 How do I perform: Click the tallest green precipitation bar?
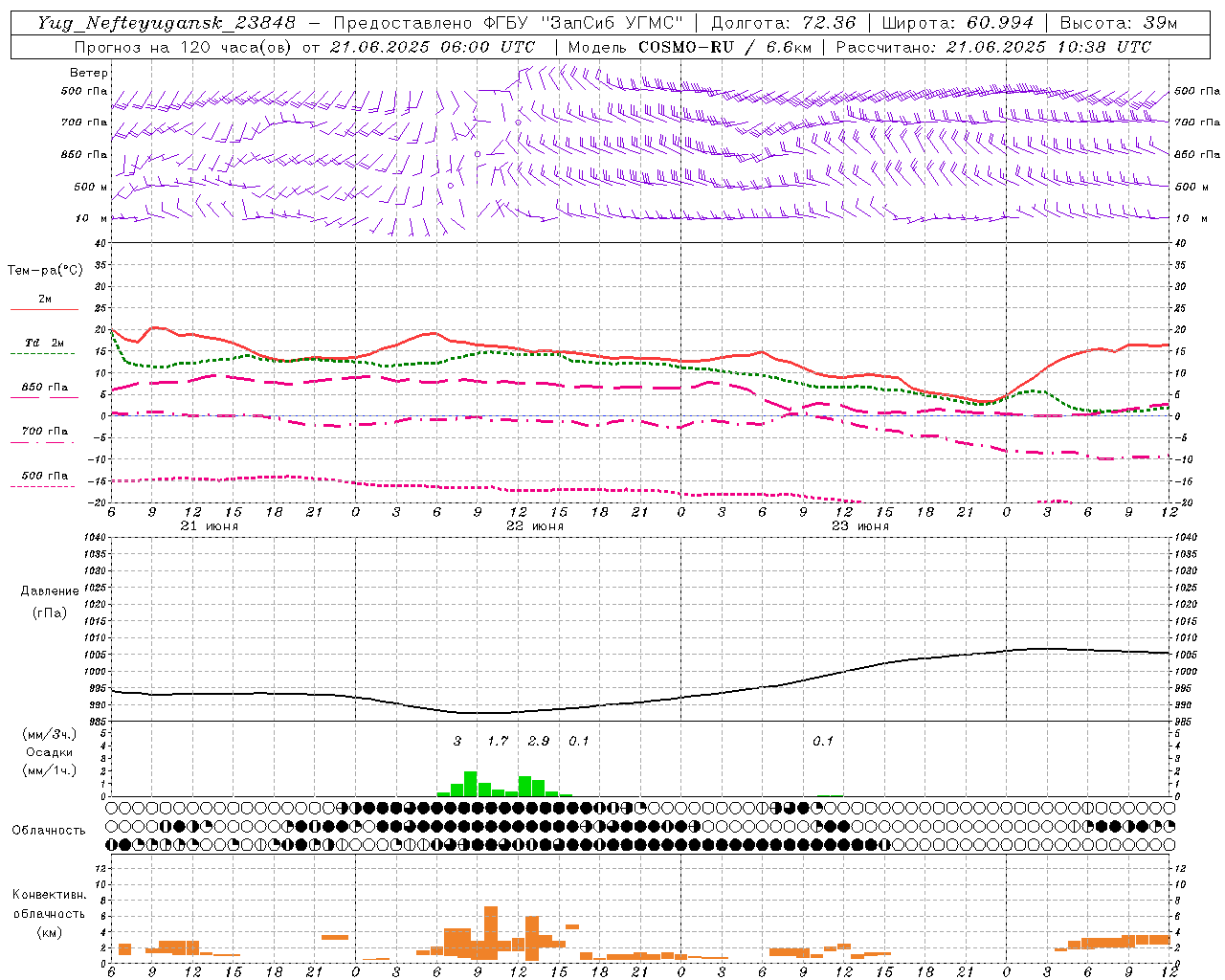[470, 784]
